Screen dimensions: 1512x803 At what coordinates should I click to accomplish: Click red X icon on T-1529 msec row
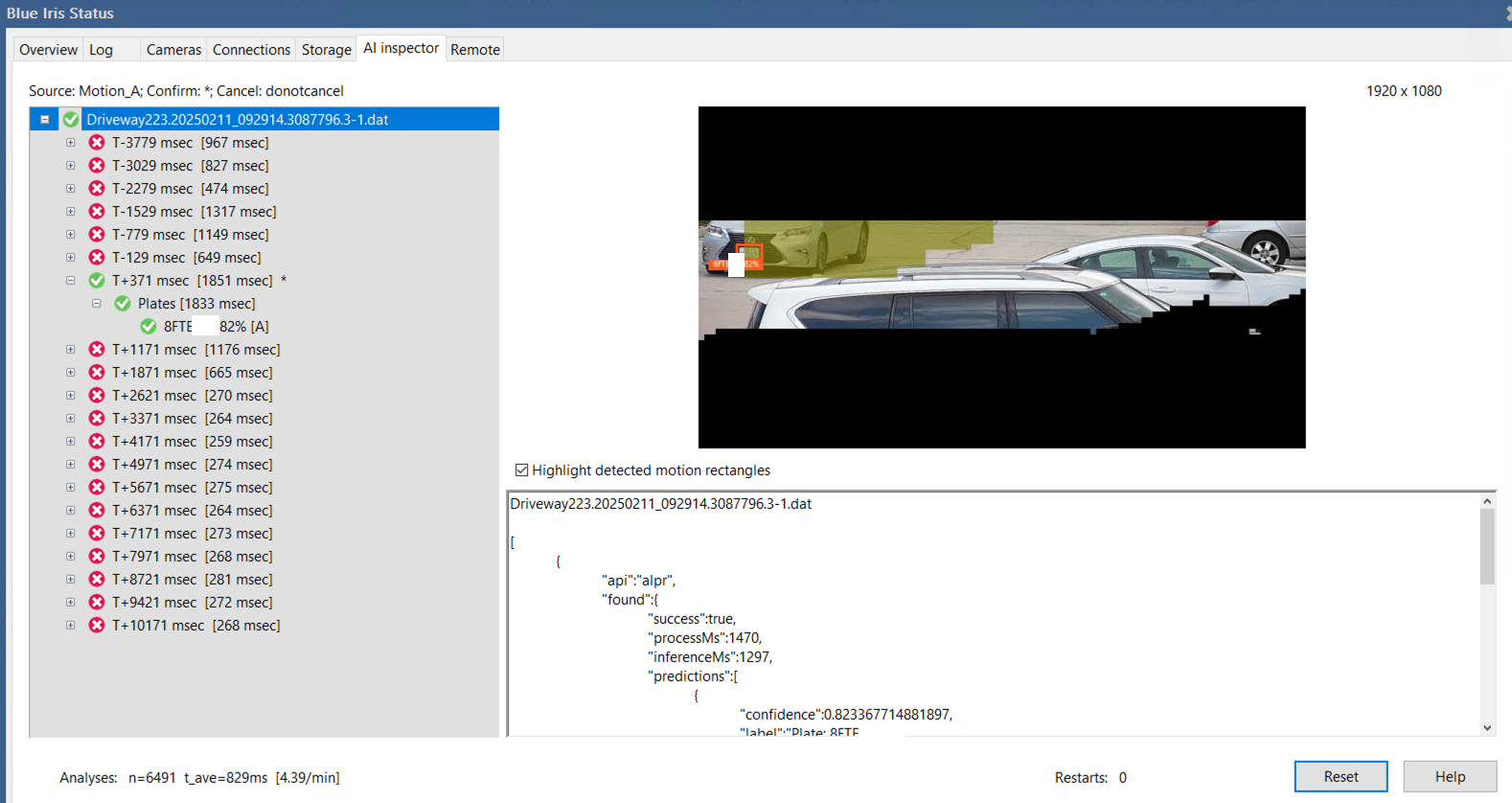click(97, 212)
